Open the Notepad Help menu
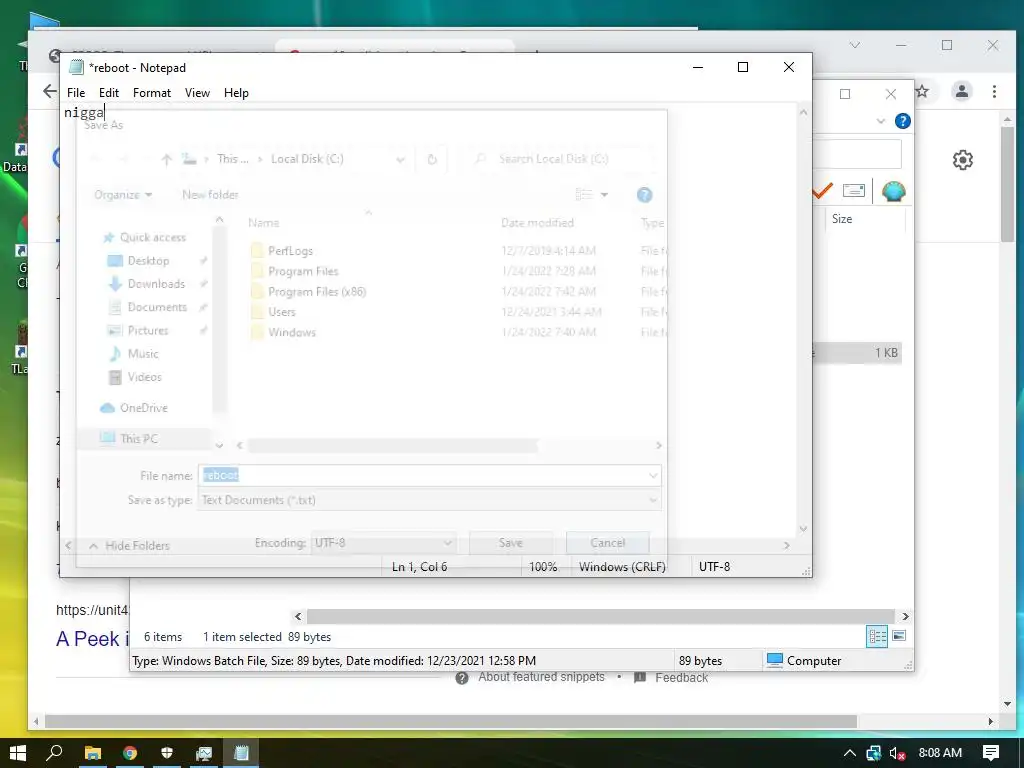 tap(236, 93)
